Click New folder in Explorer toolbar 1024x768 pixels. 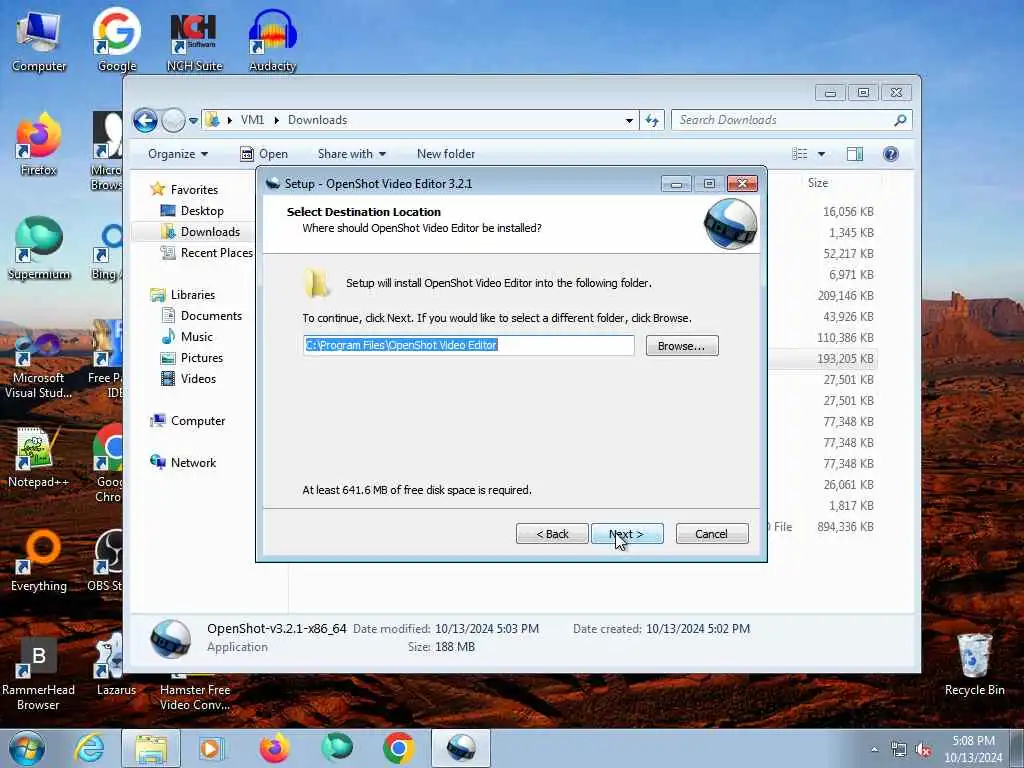pos(446,154)
